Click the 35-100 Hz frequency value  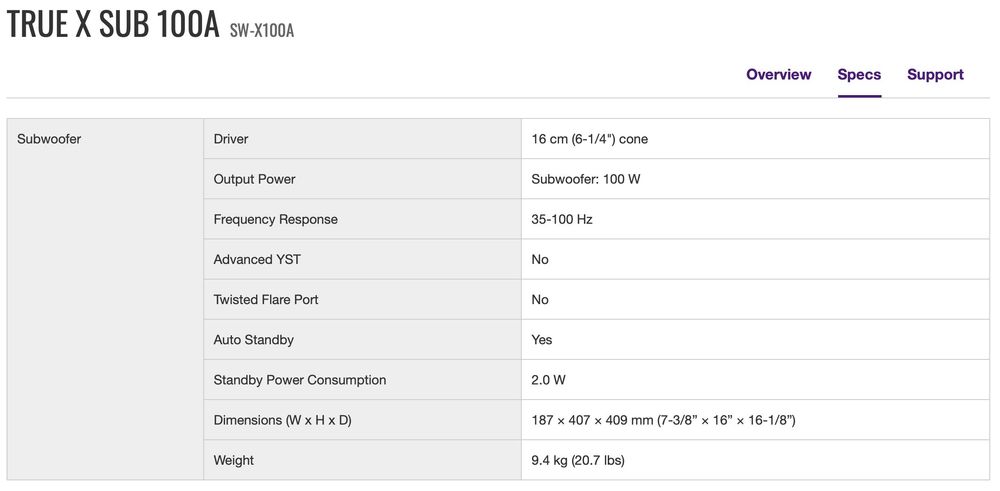[562, 219]
